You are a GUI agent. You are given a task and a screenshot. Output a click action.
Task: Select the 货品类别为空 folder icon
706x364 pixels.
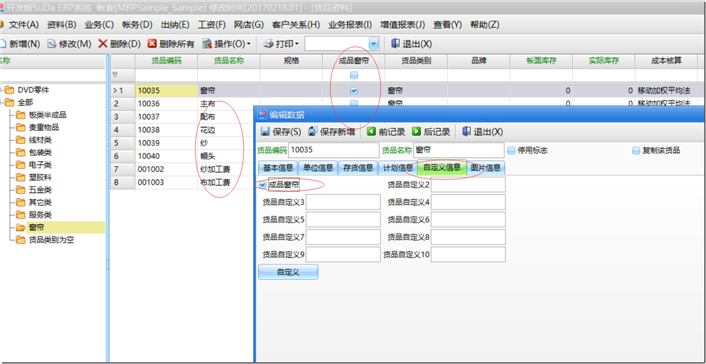pyautogui.click(x=21, y=240)
